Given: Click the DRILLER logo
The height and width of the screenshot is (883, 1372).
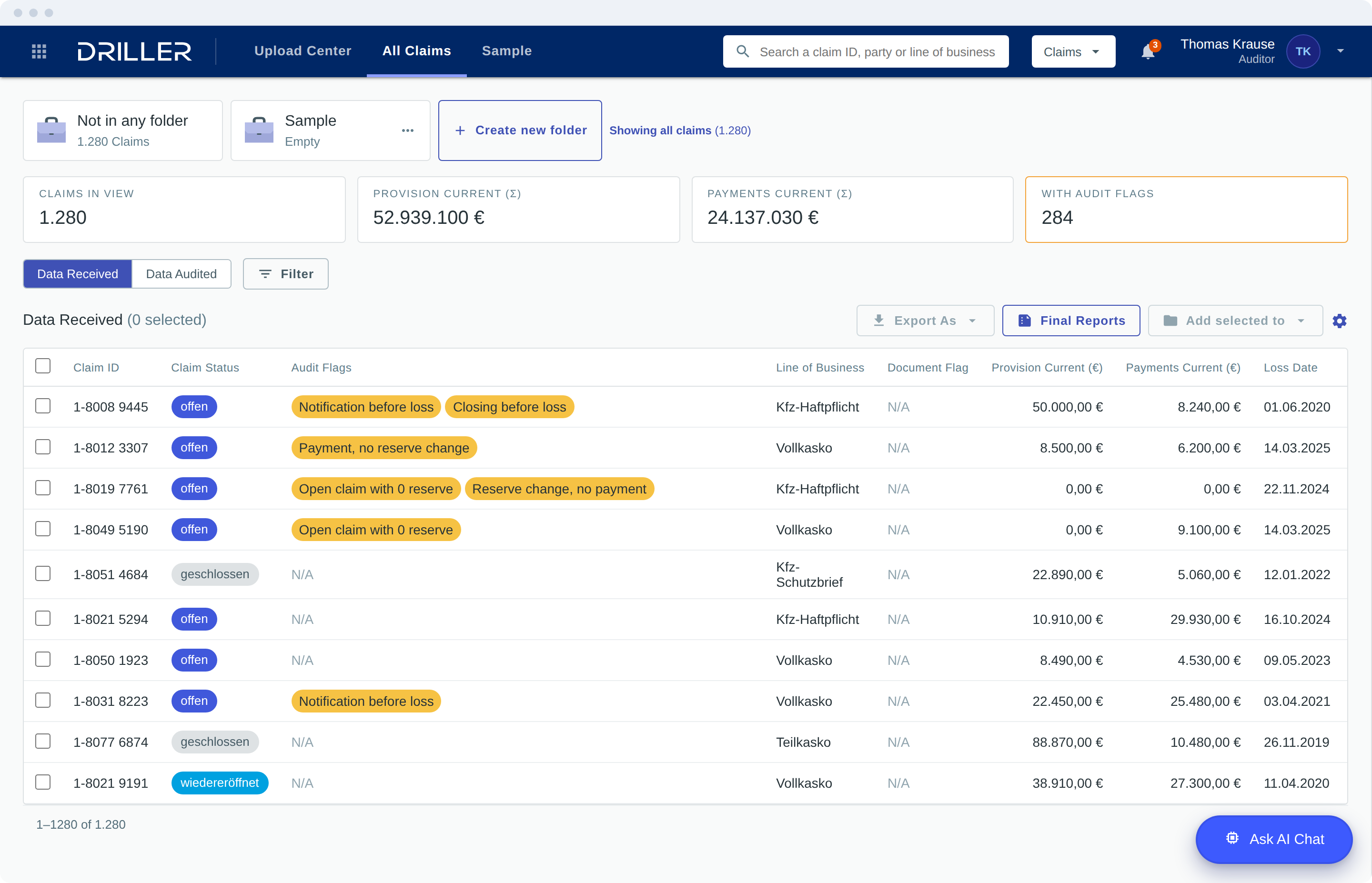Looking at the screenshot, I should (x=135, y=51).
